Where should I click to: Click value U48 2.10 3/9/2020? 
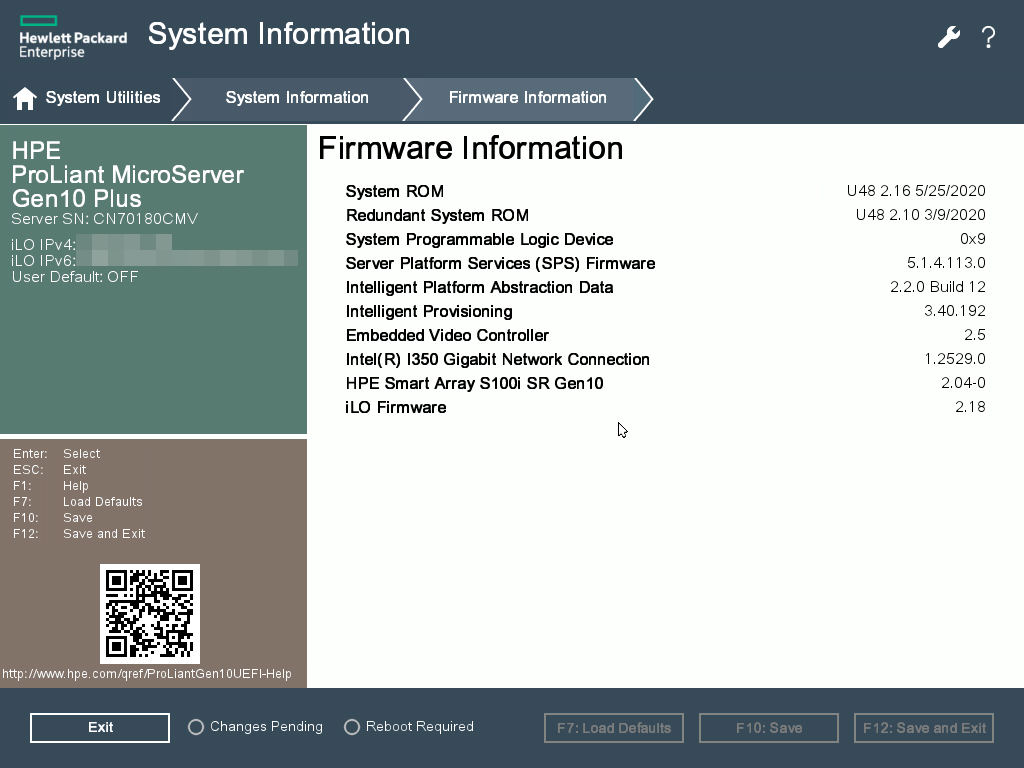tap(921, 215)
